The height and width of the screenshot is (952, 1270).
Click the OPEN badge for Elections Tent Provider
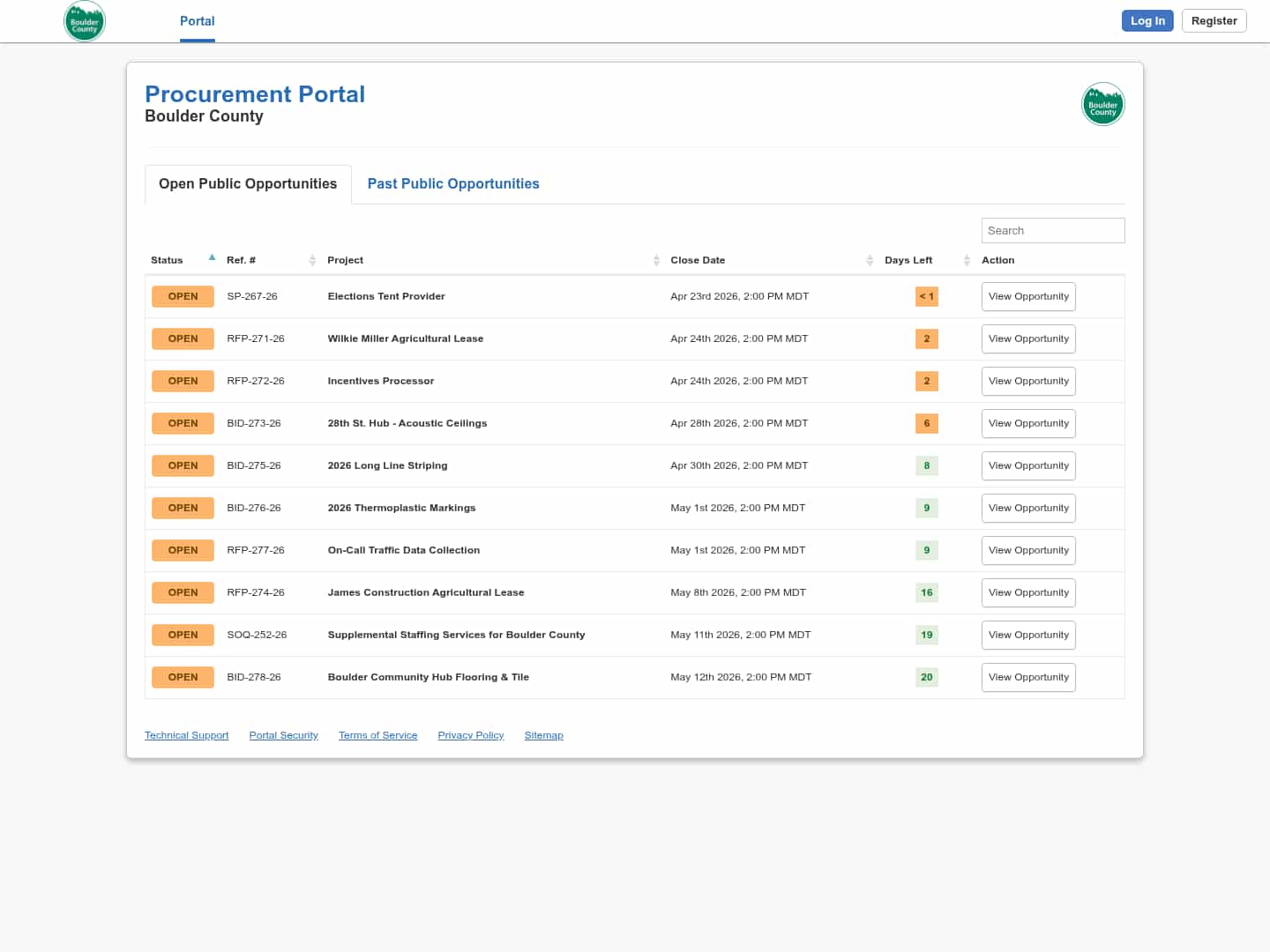(x=183, y=296)
